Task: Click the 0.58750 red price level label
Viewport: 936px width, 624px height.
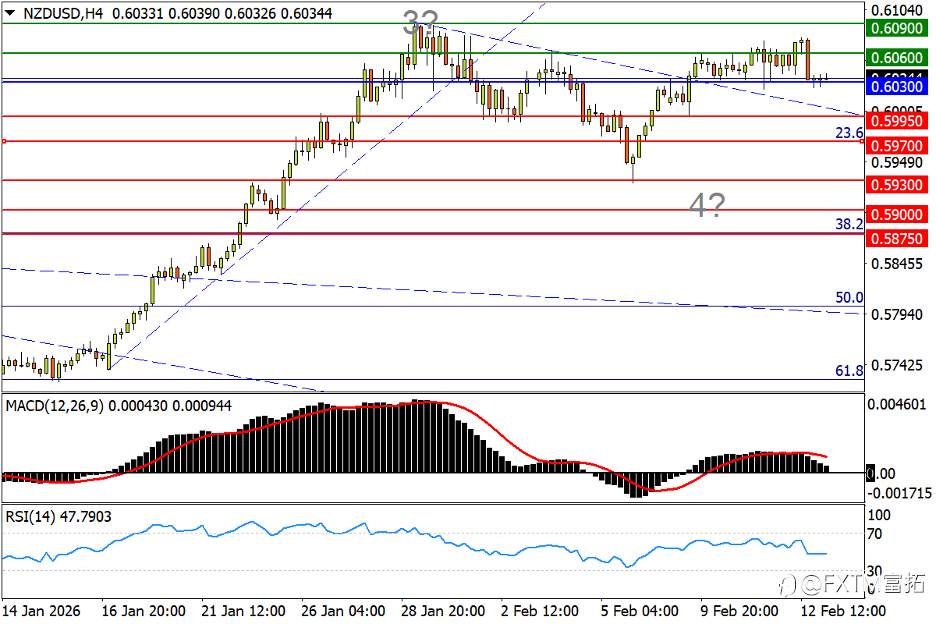Action: tap(897, 238)
